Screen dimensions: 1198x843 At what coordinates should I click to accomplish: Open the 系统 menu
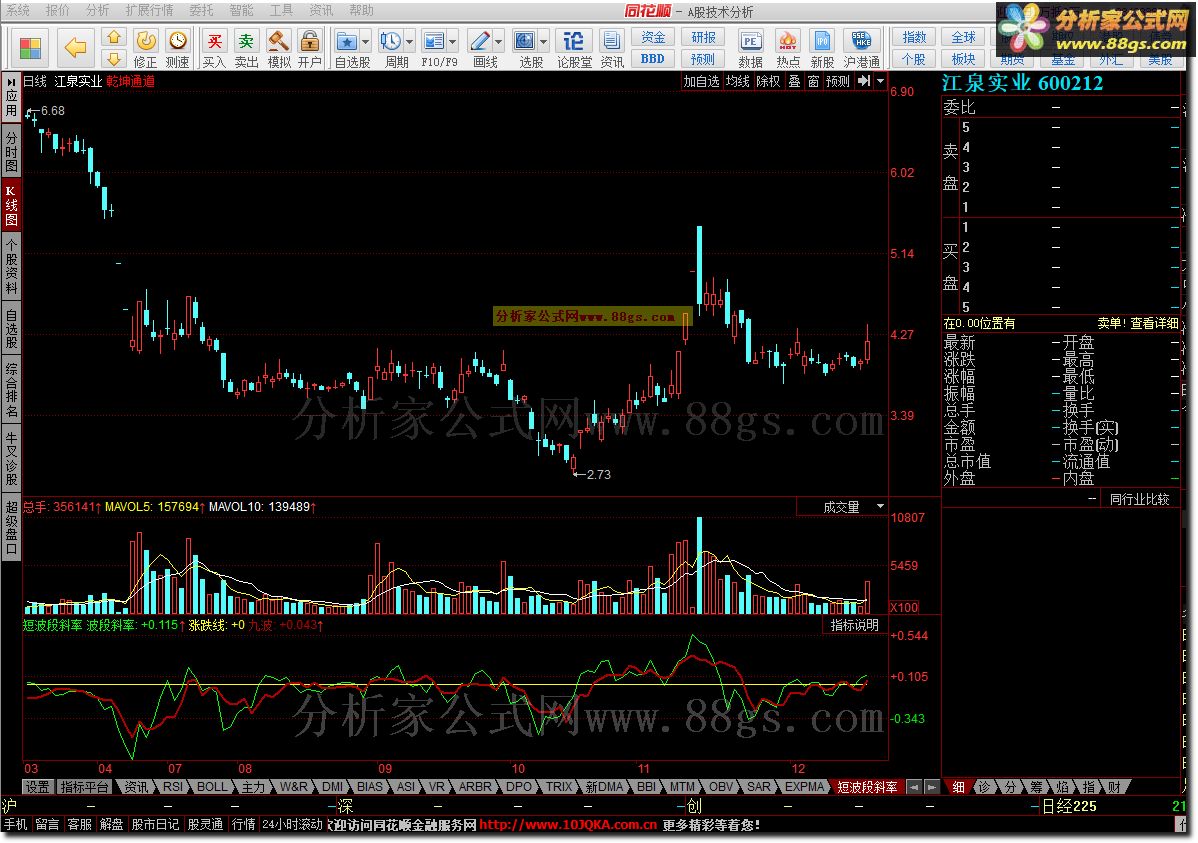(18, 10)
